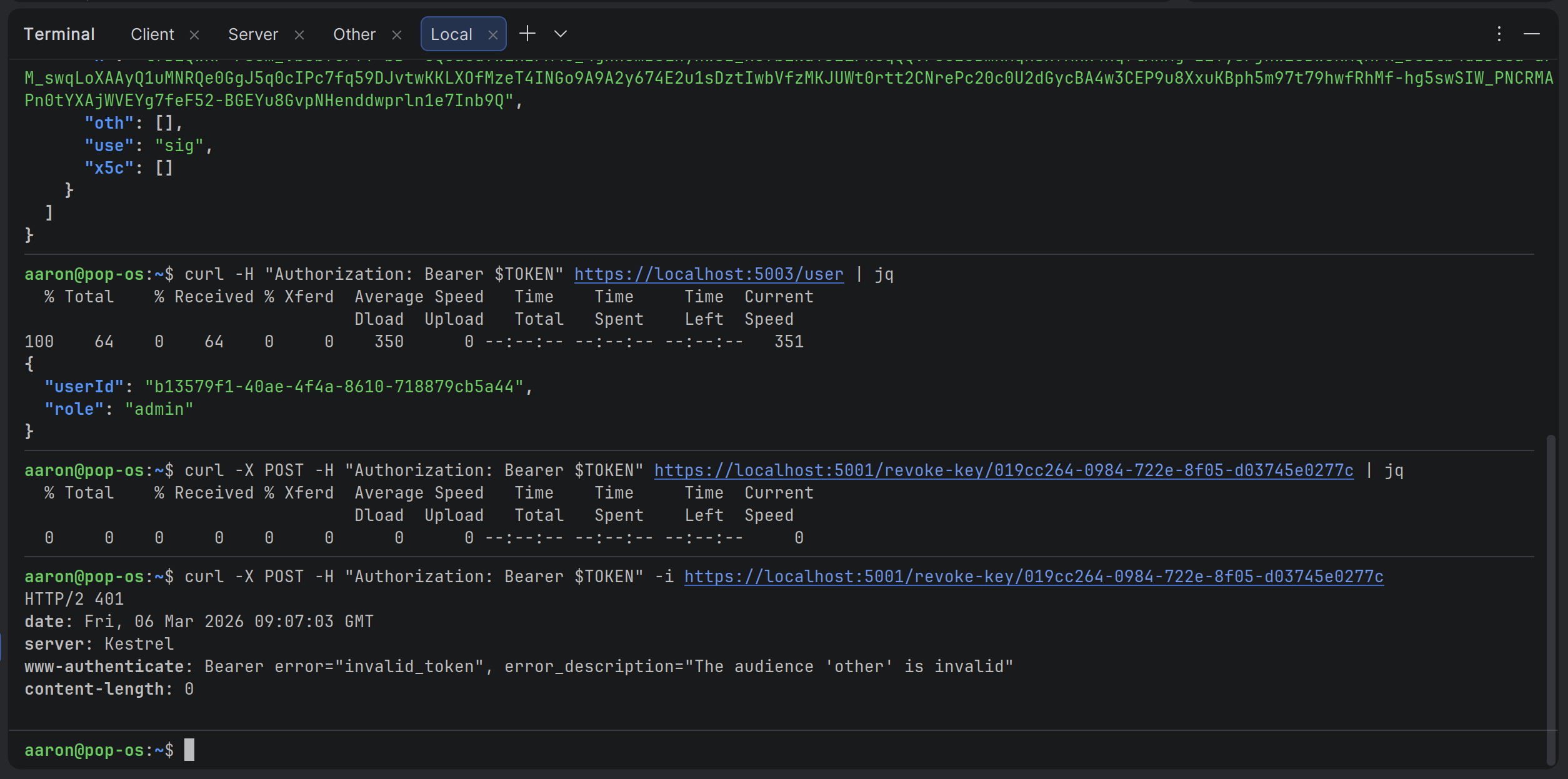Screen dimensions: 1568x779
Task: Hide the terminal tool window
Action: [x=1531, y=34]
